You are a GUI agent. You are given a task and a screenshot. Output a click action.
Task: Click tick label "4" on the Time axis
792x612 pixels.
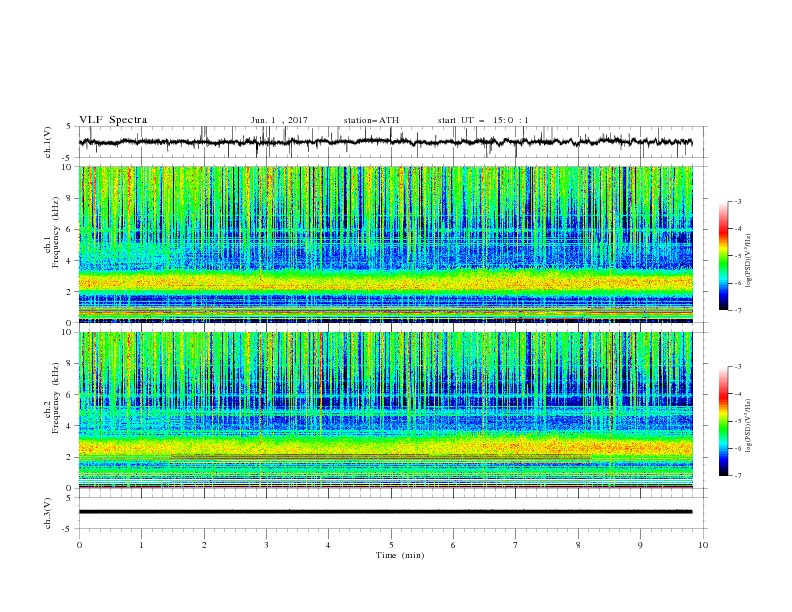328,545
